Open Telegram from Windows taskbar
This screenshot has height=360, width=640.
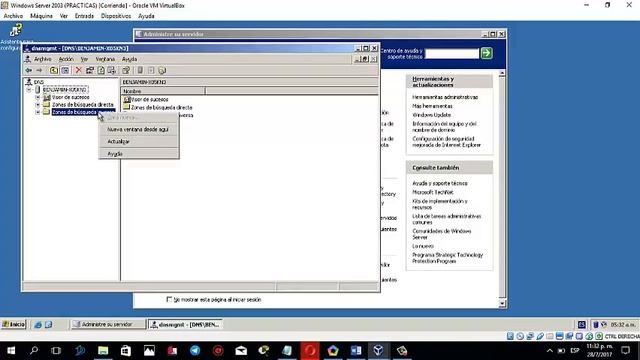pyautogui.click(x=195, y=350)
